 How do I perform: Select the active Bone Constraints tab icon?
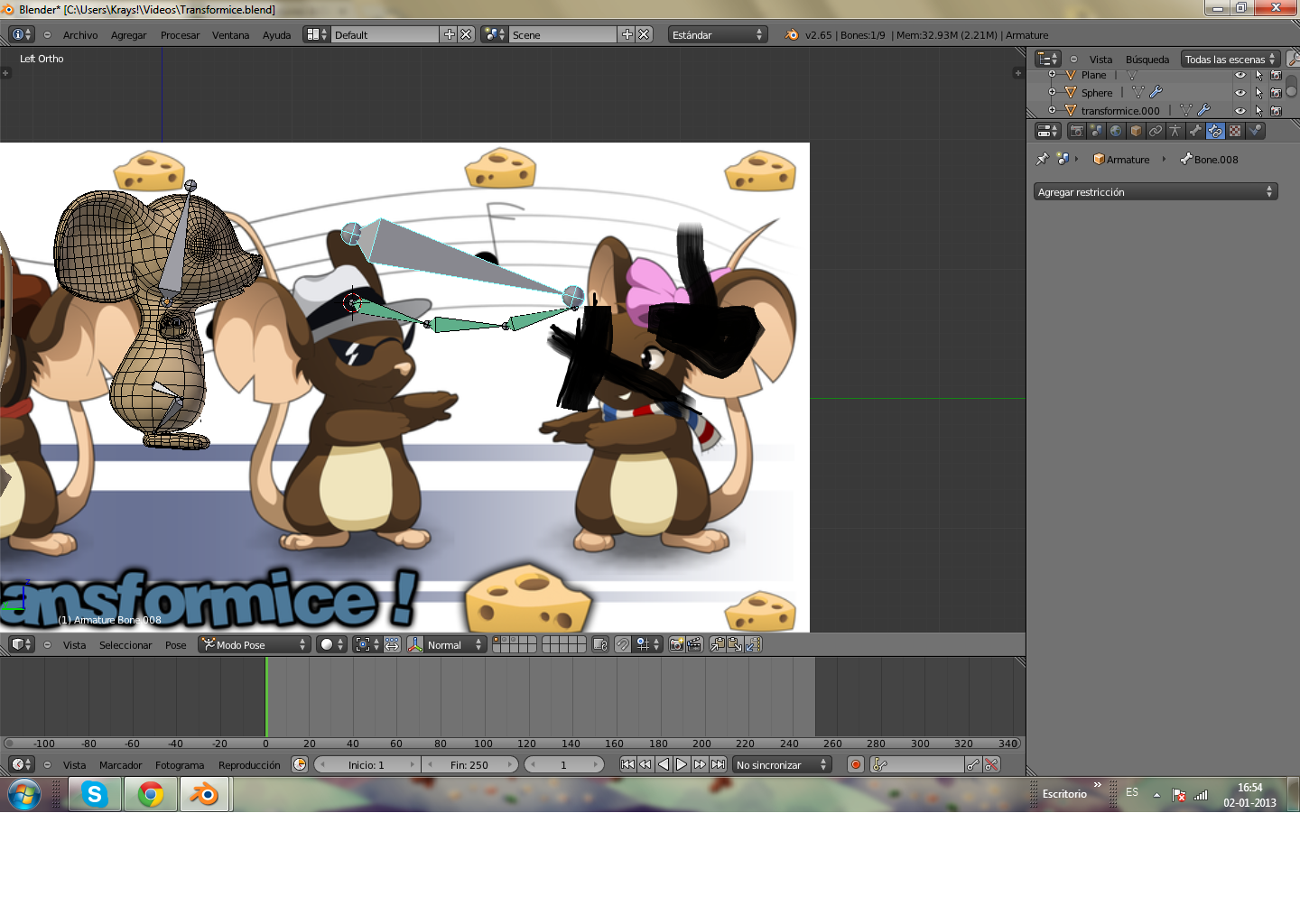tap(1215, 131)
